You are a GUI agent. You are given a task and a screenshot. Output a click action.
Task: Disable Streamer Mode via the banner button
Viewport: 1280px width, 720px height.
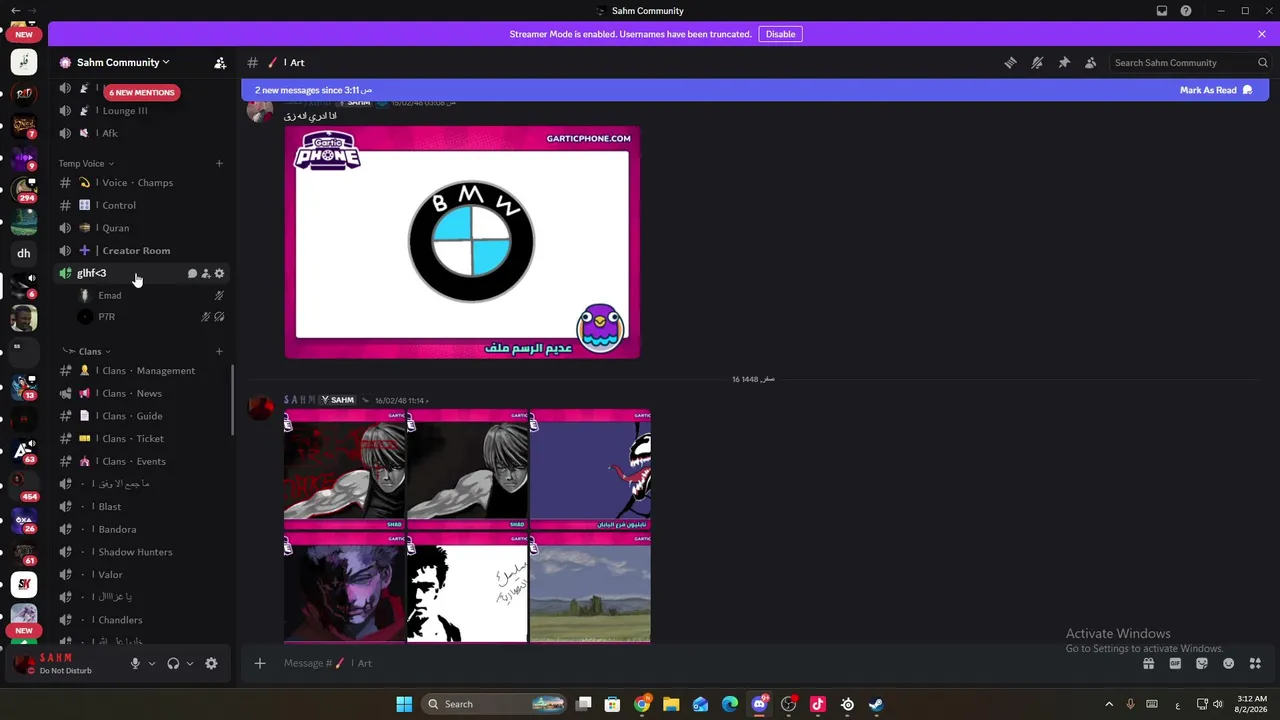pos(780,34)
